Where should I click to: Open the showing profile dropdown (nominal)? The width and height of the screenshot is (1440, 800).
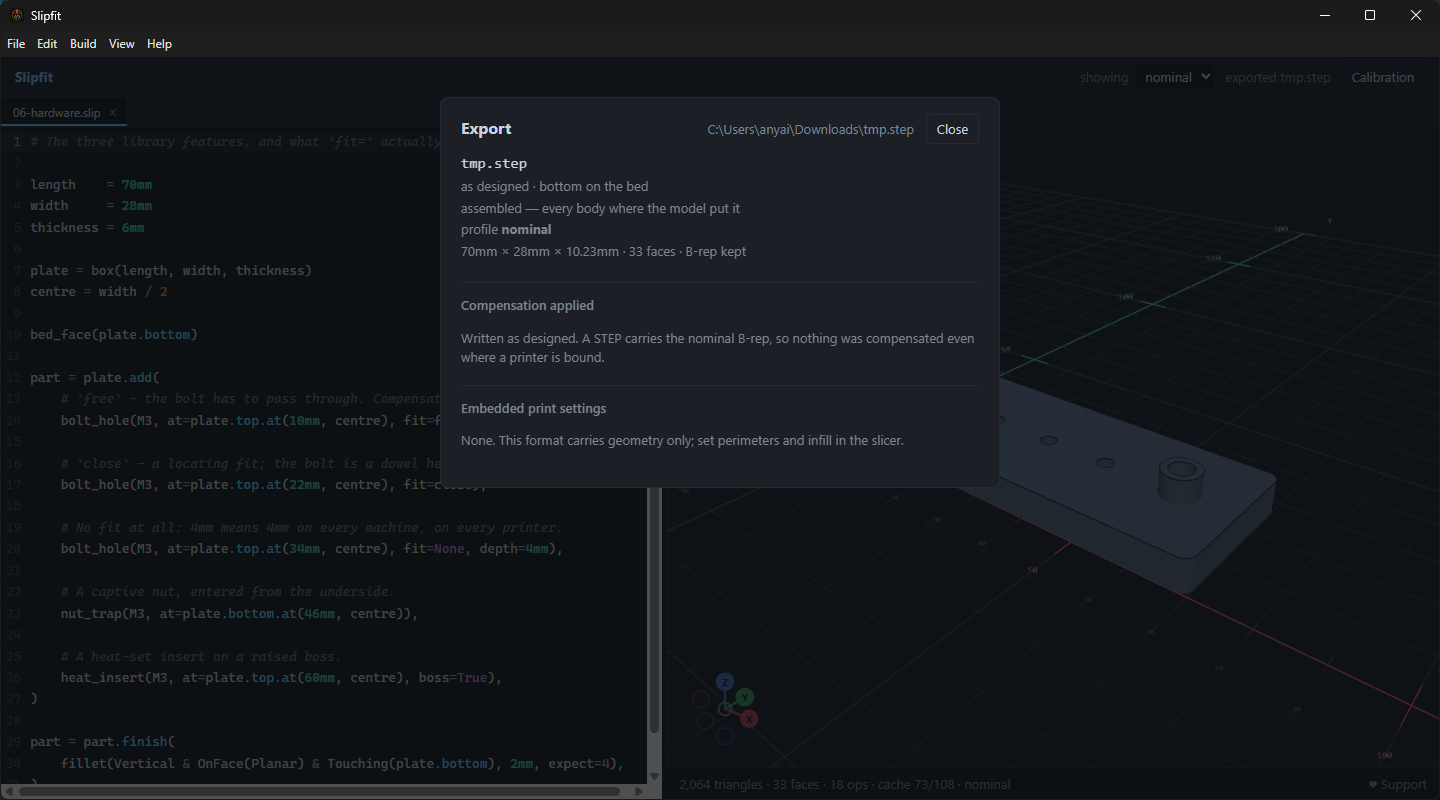(x=1175, y=77)
